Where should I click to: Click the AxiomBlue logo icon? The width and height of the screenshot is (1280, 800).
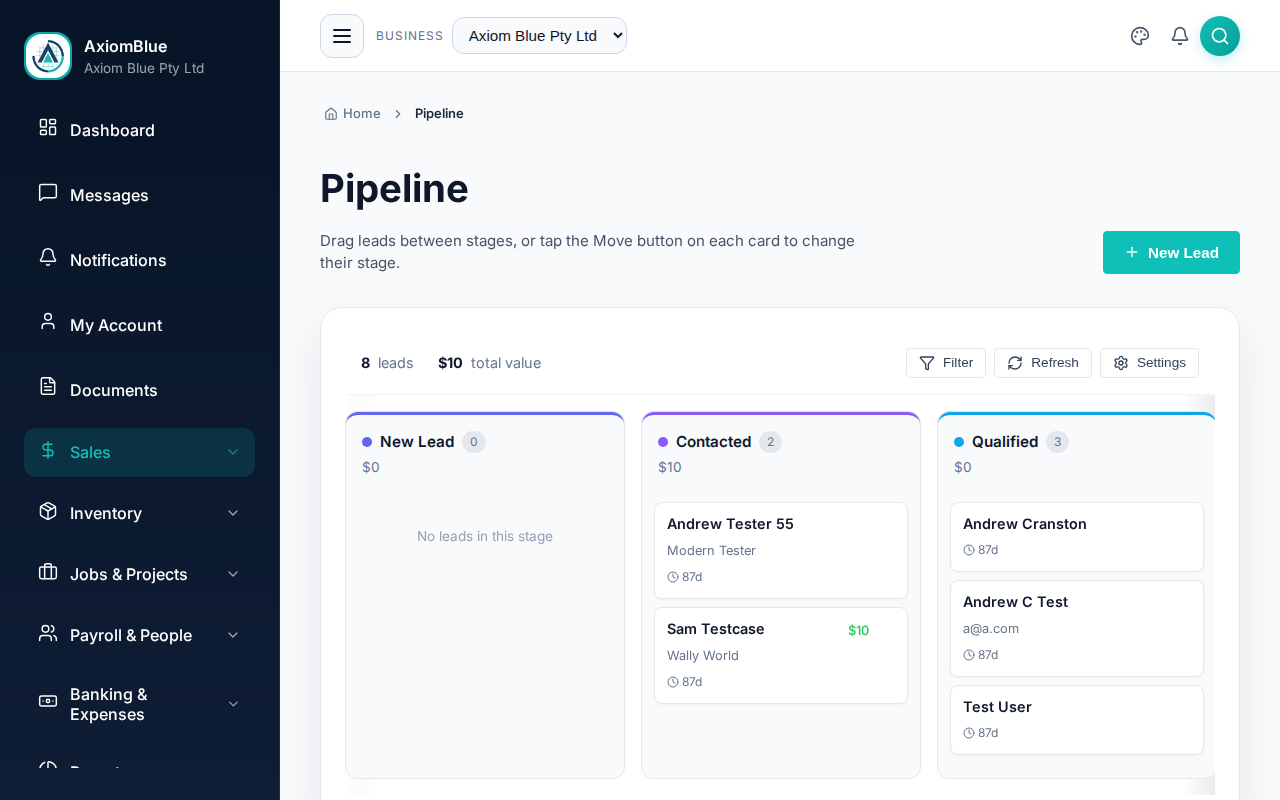click(x=48, y=56)
